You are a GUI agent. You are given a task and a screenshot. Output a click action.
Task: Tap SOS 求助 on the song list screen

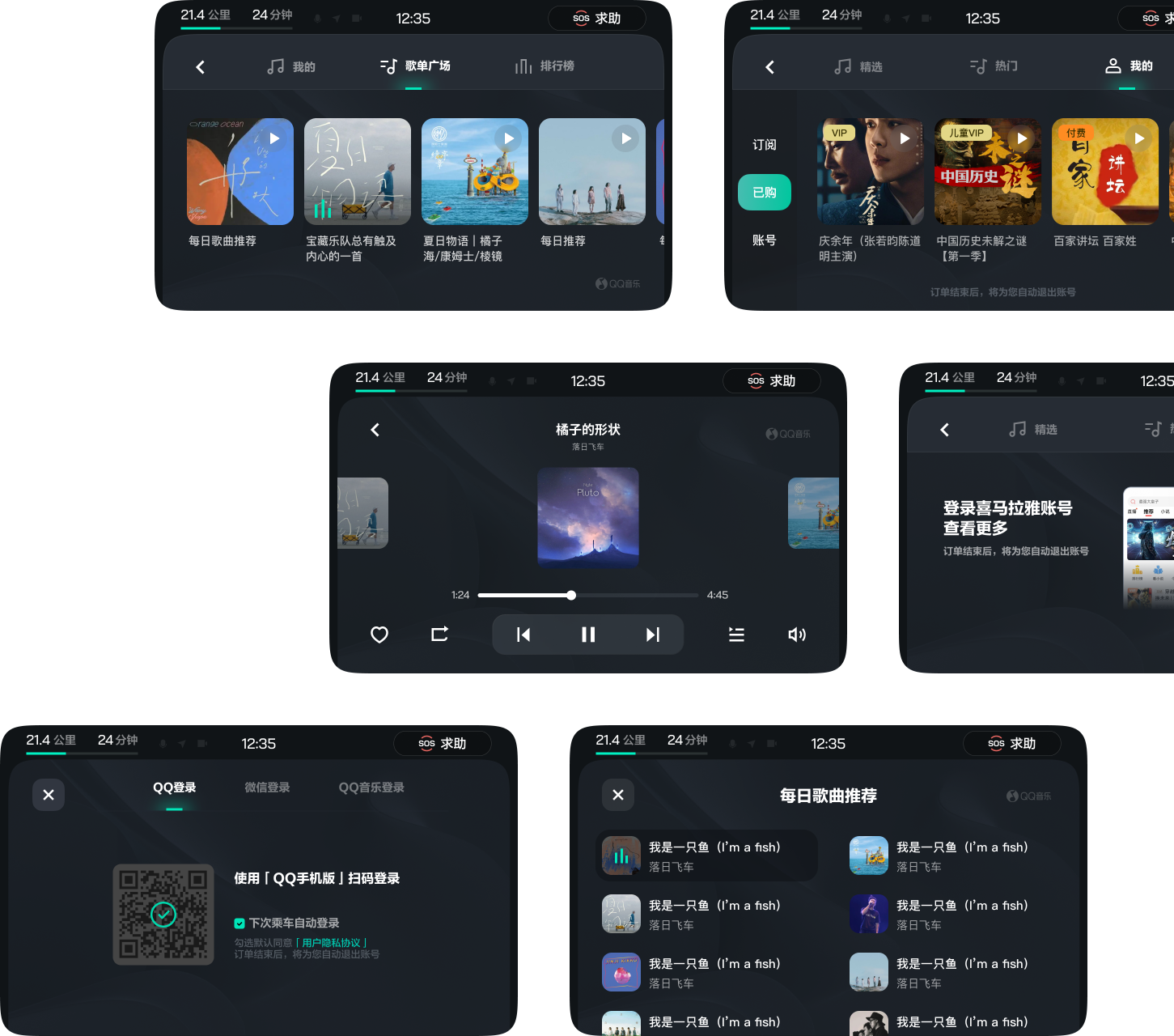1011,743
